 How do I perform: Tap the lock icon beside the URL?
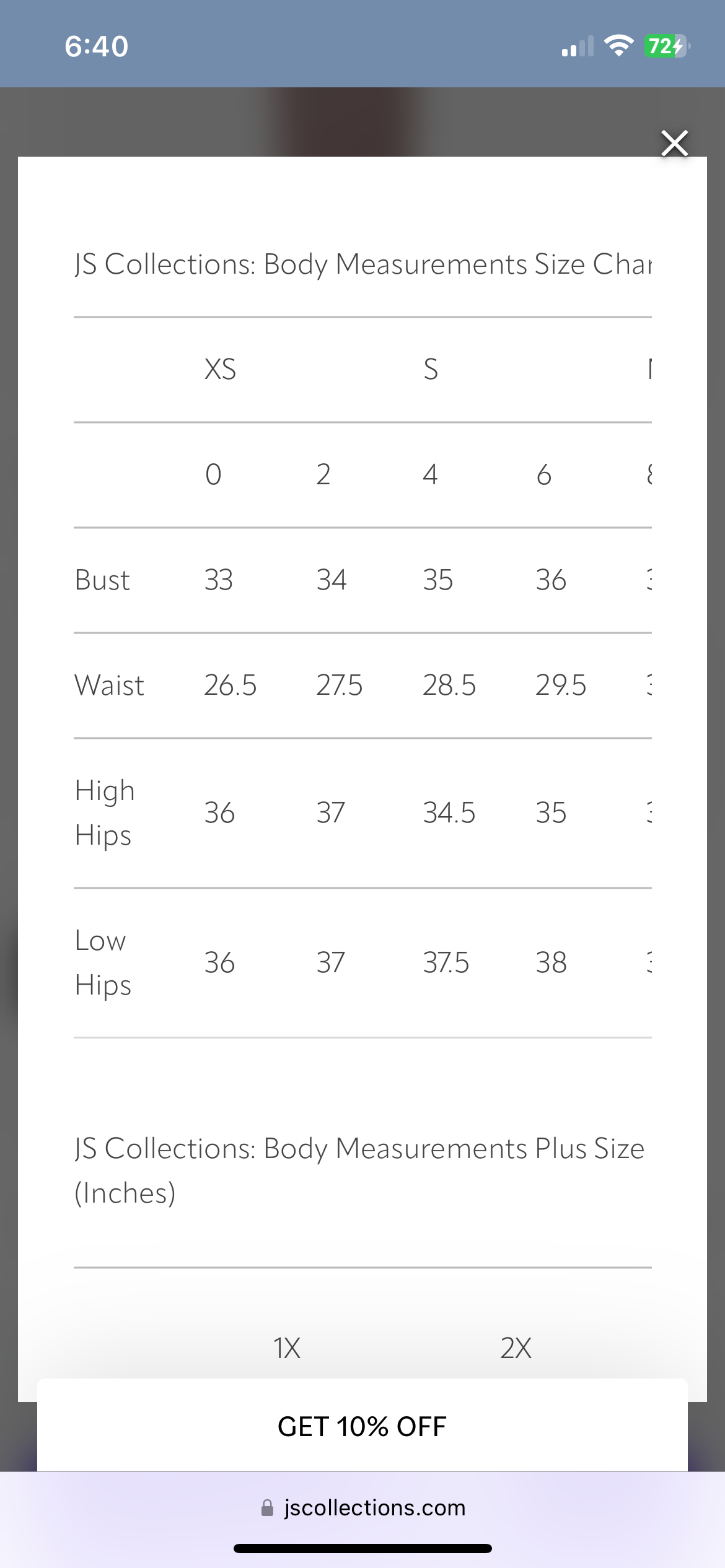(x=267, y=1508)
